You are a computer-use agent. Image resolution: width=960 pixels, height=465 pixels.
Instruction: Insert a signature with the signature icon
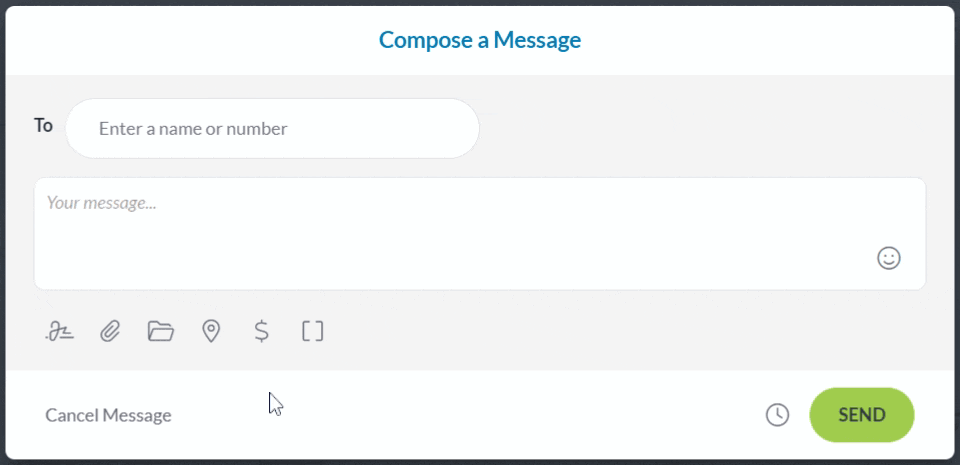tap(60, 331)
